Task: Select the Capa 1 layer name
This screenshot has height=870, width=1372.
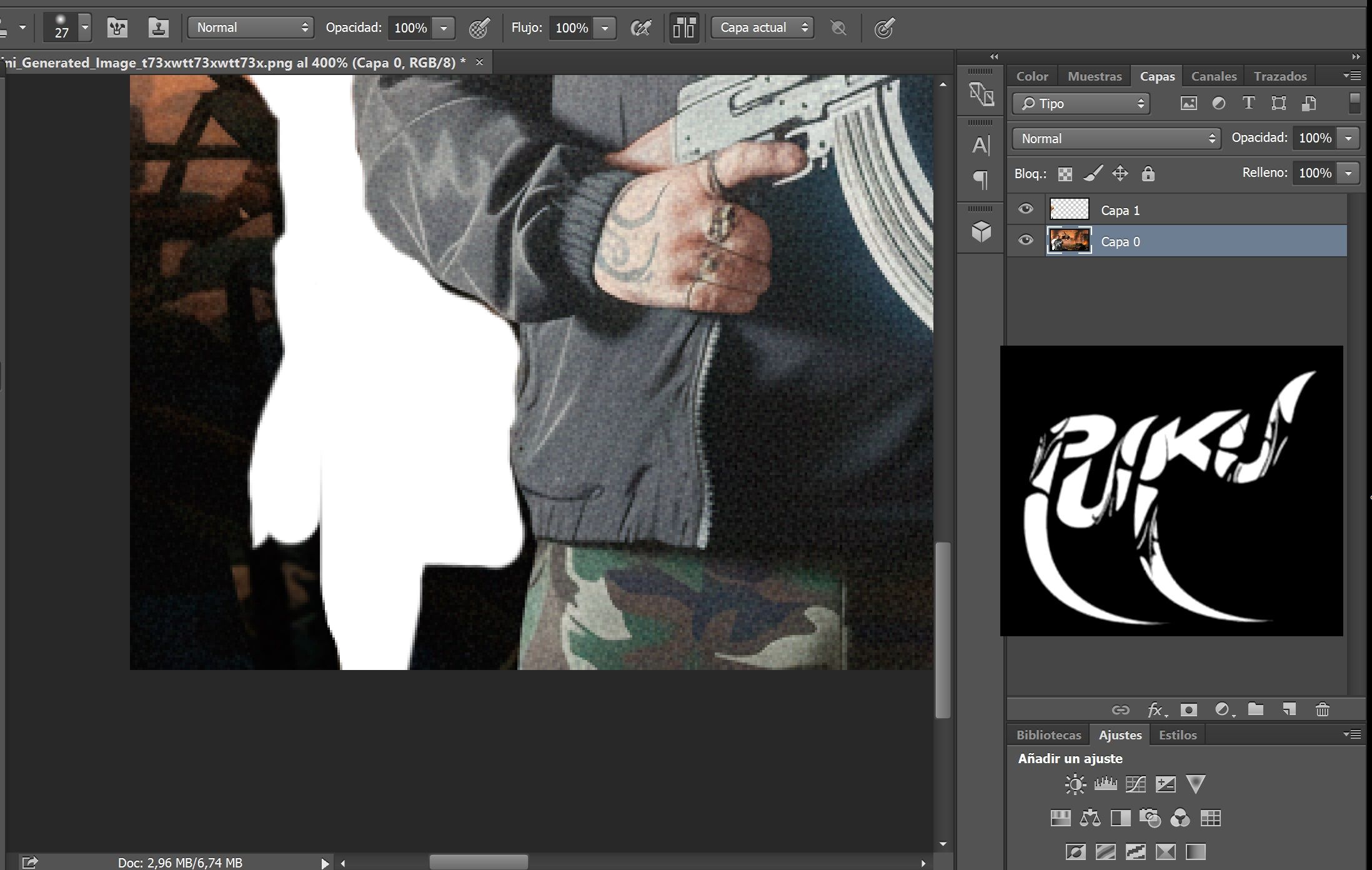Action: tap(1120, 211)
